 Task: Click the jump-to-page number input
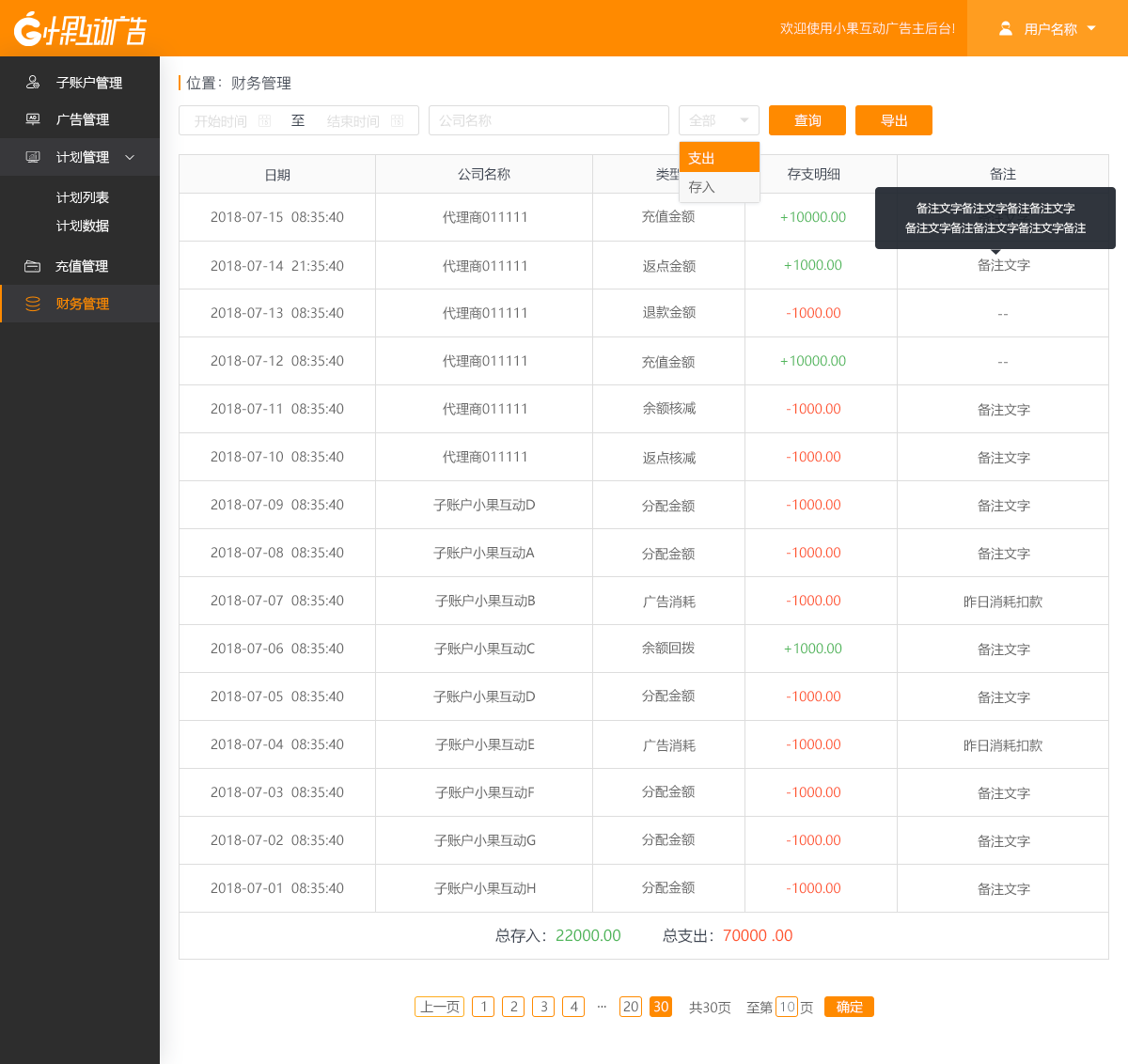pyautogui.click(x=787, y=1007)
